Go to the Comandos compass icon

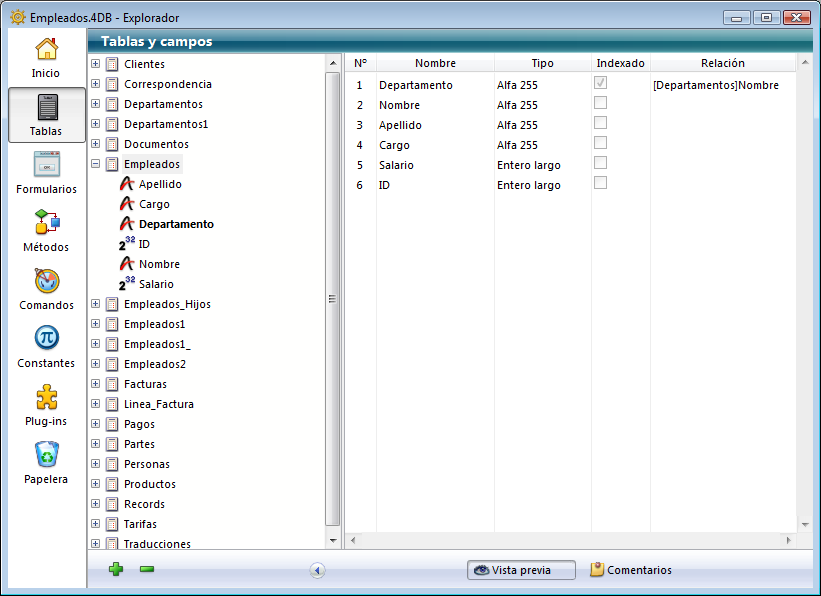tap(46, 281)
